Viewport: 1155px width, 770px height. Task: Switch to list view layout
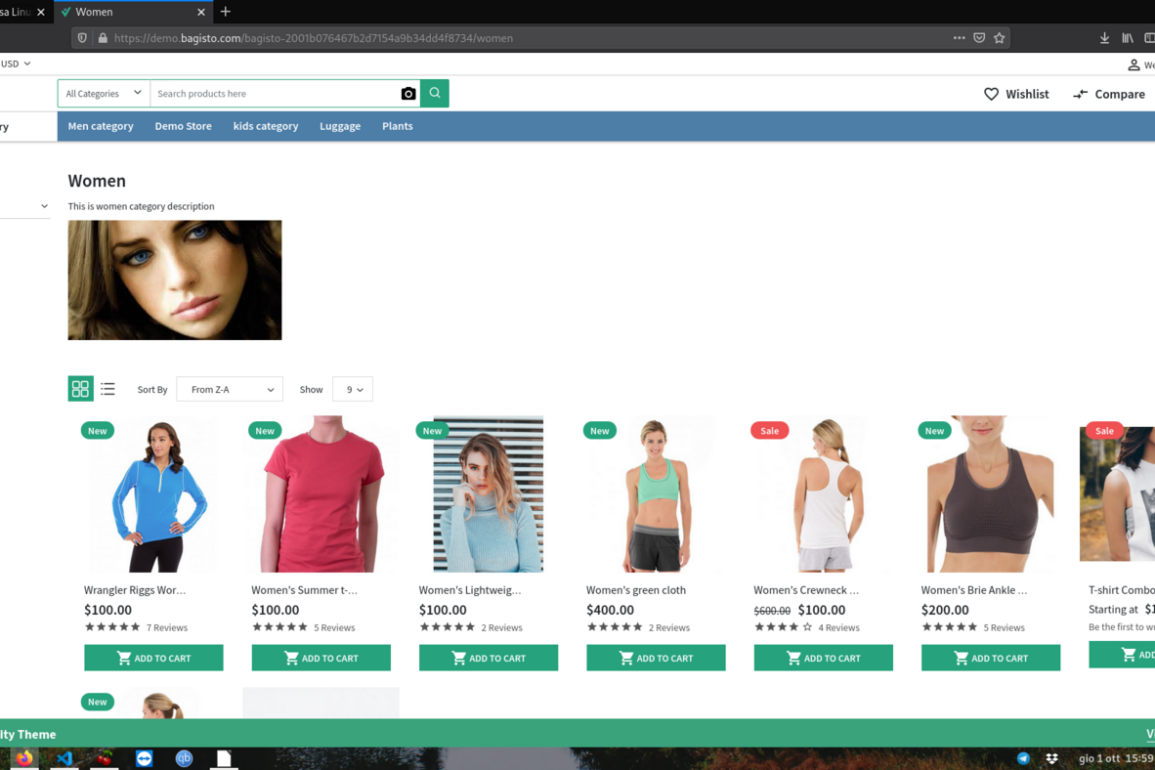pyautogui.click(x=108, y=388)
